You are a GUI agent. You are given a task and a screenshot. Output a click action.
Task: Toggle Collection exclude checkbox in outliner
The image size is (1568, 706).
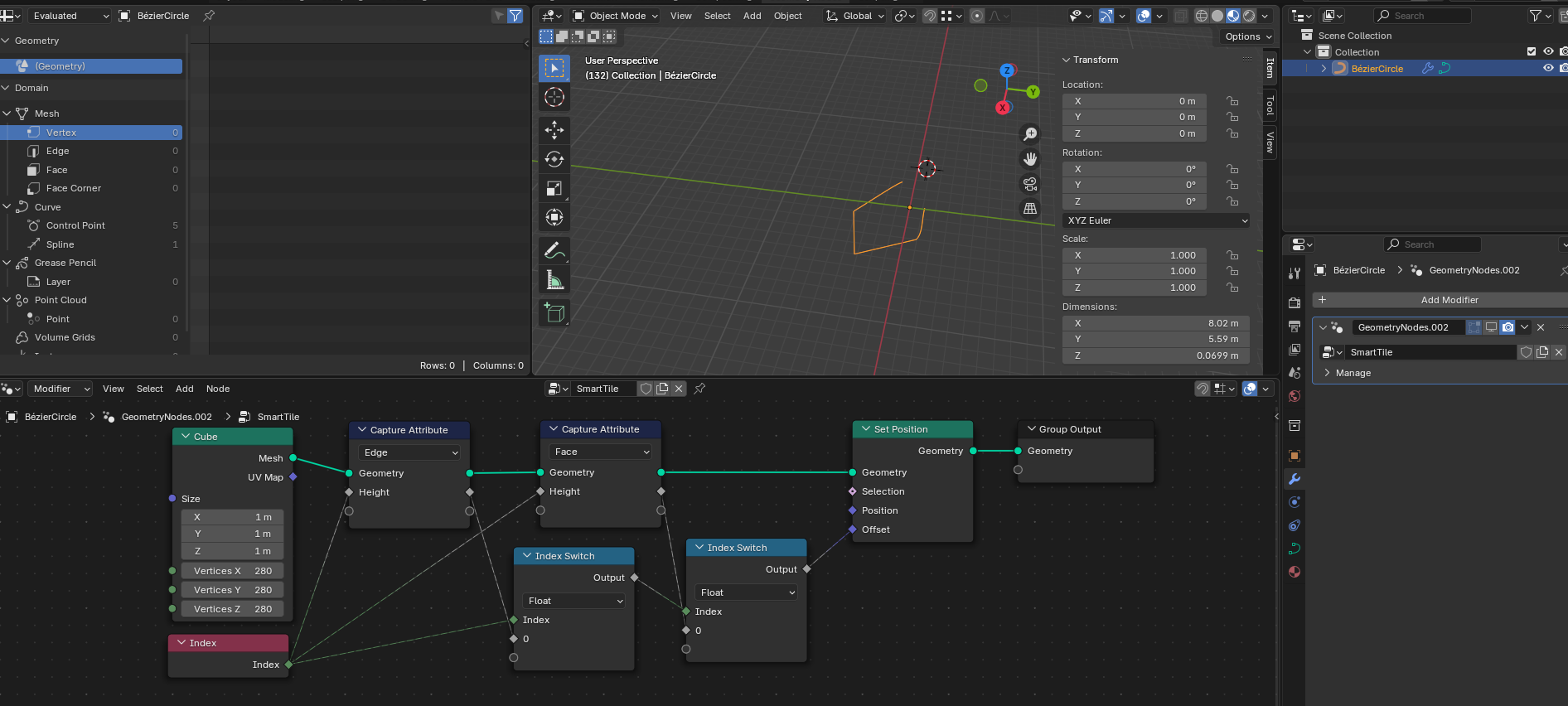(x=1532, y=52)
